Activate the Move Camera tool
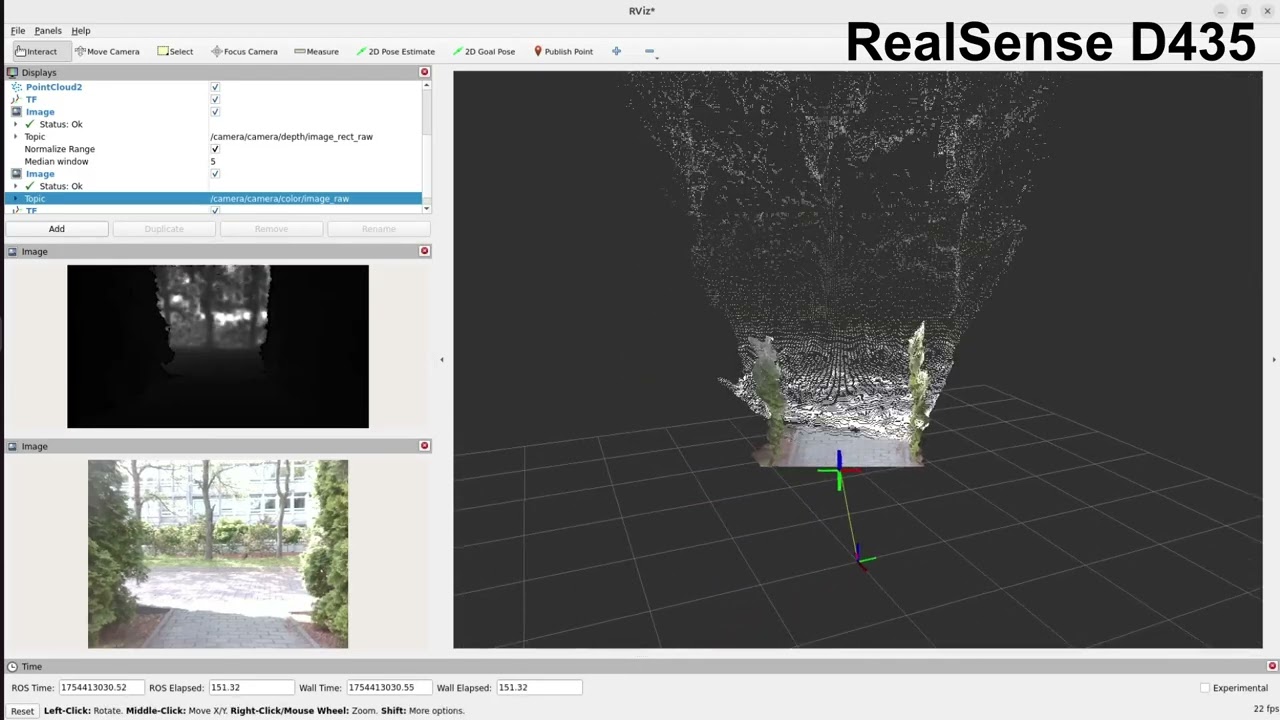1280x720 pixels. pos(107,51)
